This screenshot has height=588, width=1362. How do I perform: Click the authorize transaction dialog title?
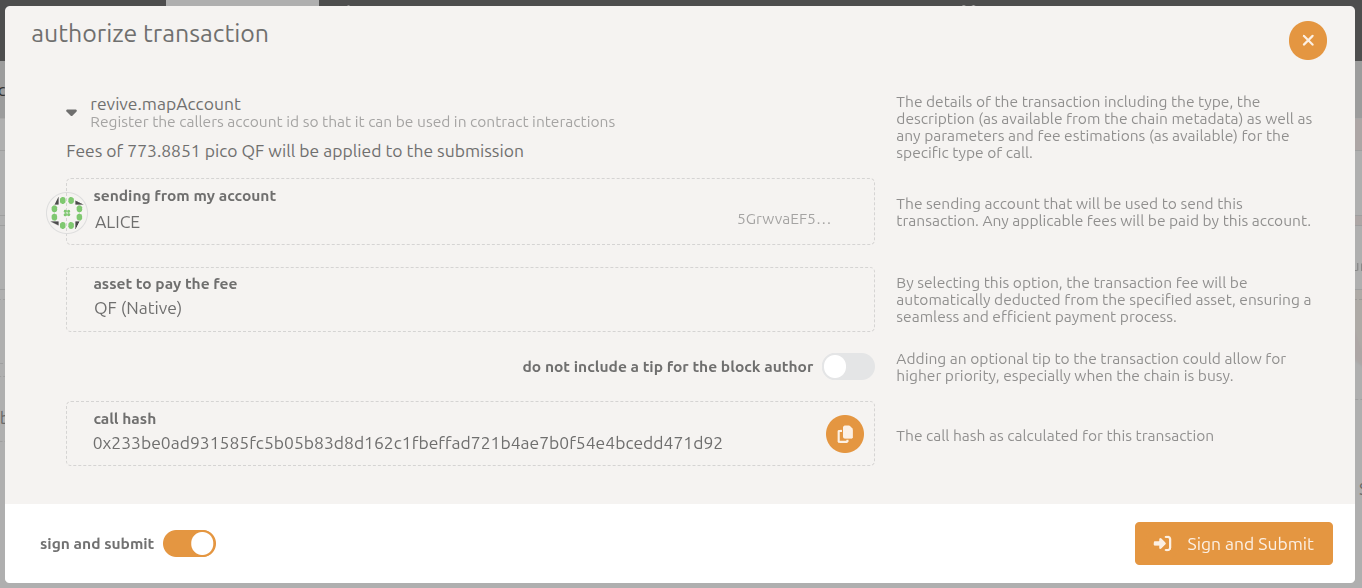(x=148, y=33)
